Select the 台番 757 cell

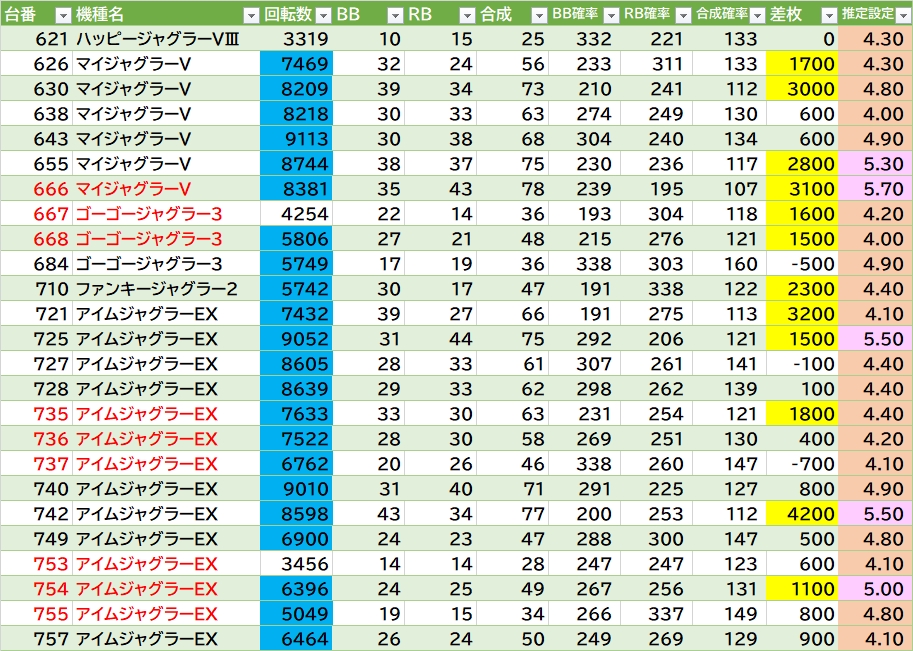(x=38, y=639)
